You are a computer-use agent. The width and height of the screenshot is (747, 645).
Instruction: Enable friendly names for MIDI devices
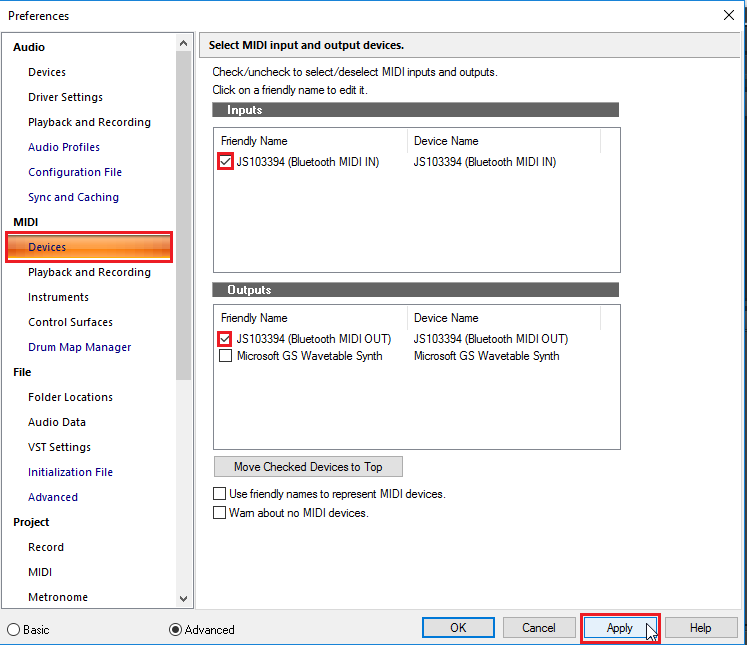point(220,494)
